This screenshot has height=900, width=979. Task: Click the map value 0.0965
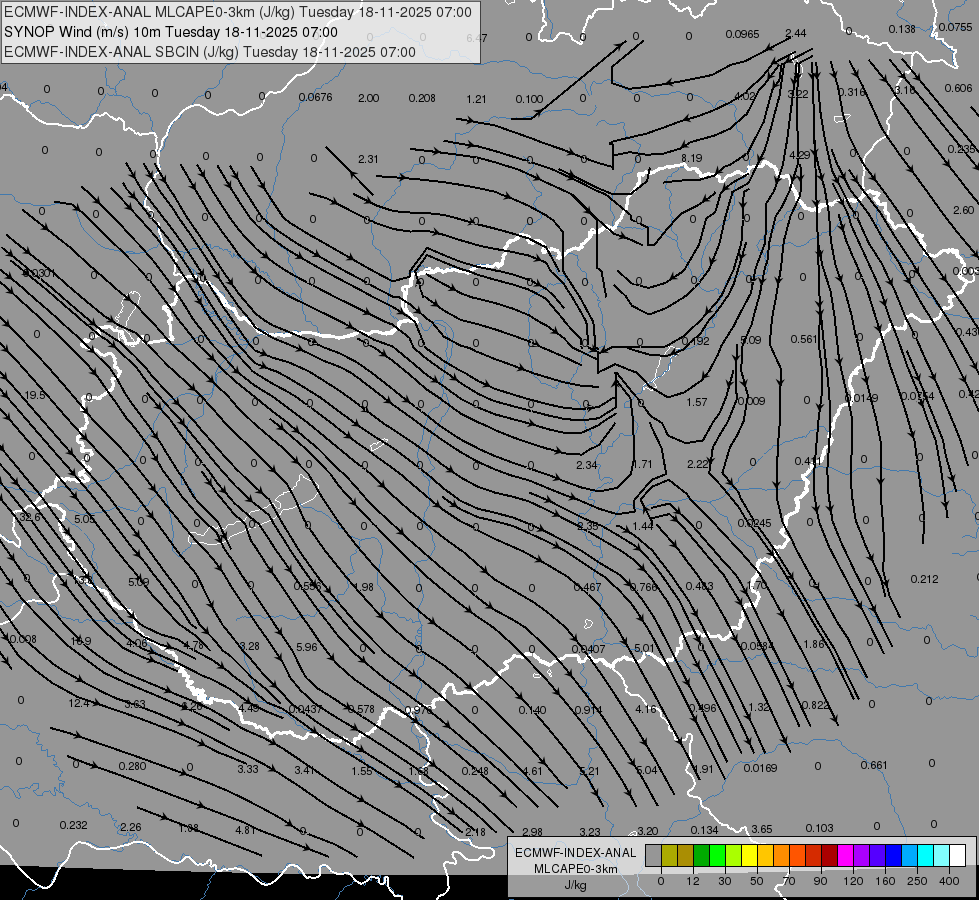(742, 34)
